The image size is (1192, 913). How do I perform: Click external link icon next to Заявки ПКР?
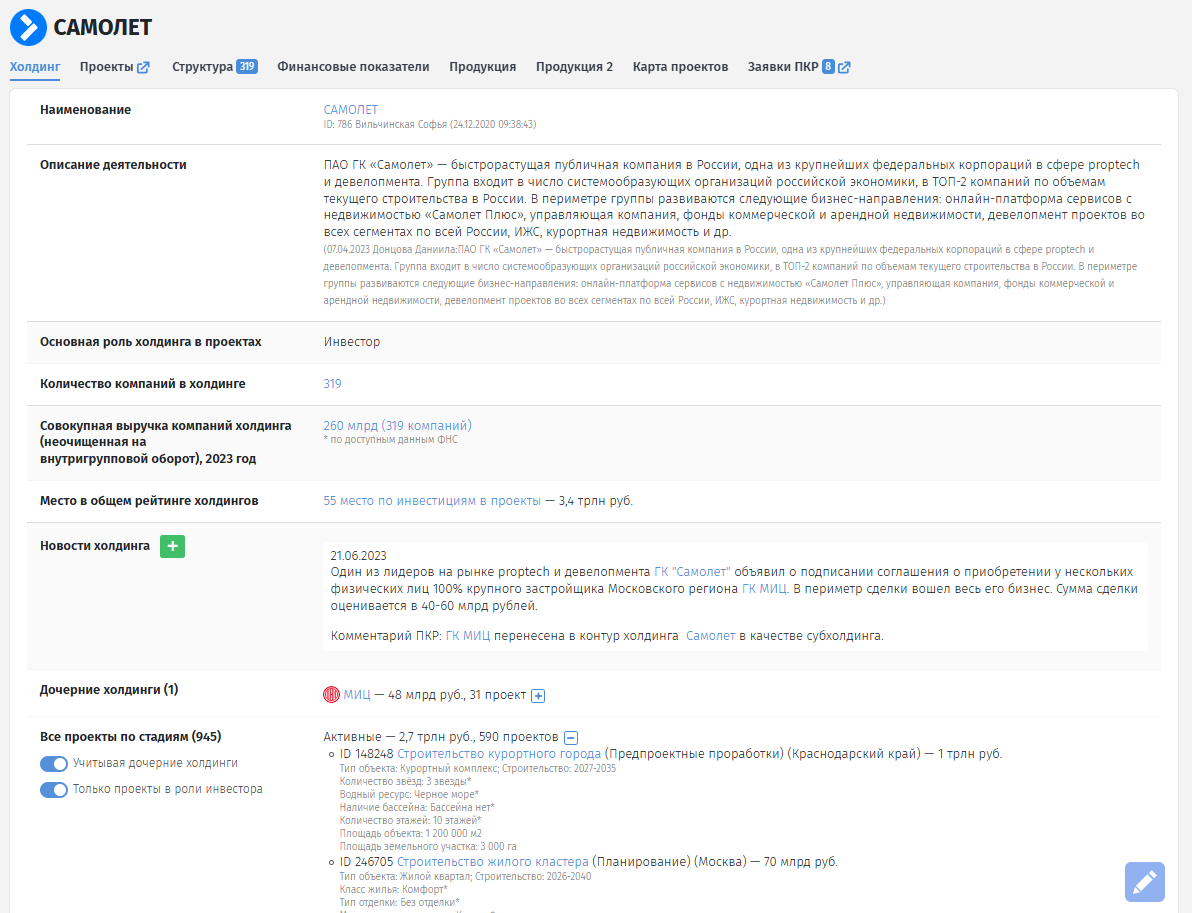tap(845, 67)
